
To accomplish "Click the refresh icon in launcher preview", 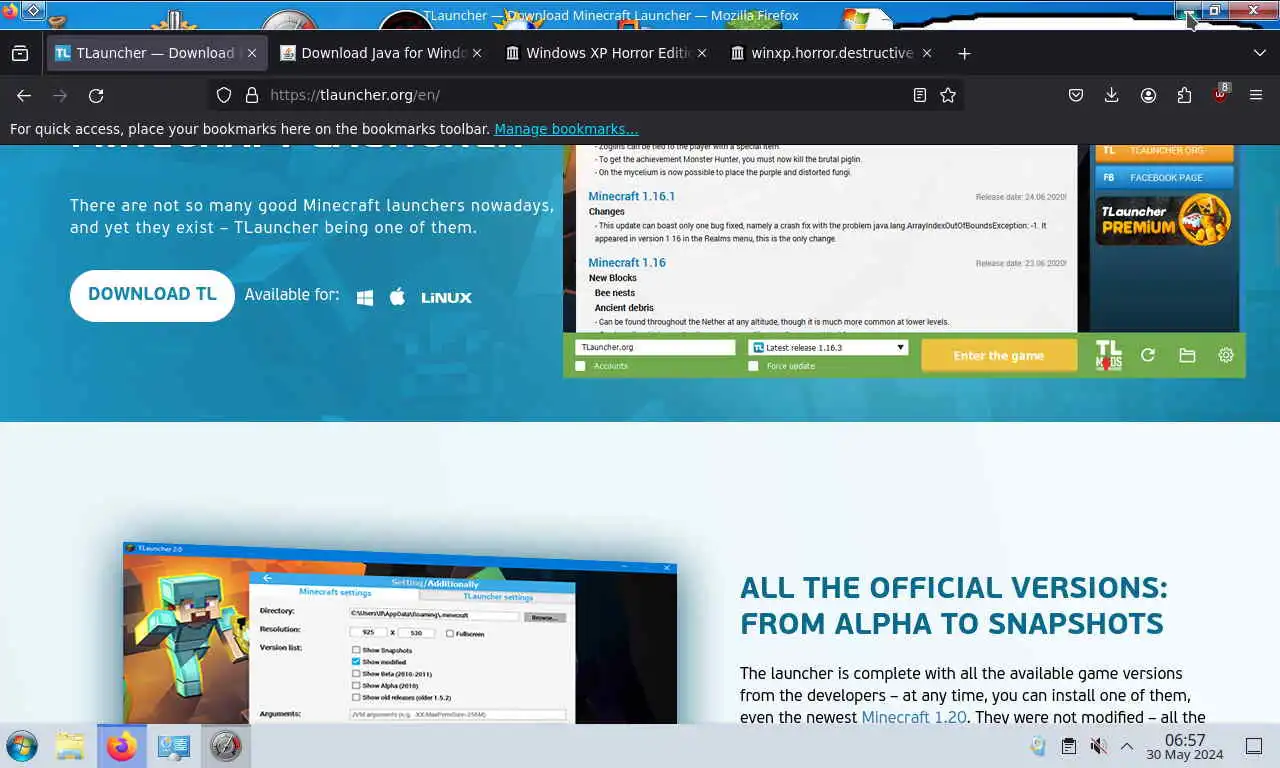I will (x=1148, y=355).
